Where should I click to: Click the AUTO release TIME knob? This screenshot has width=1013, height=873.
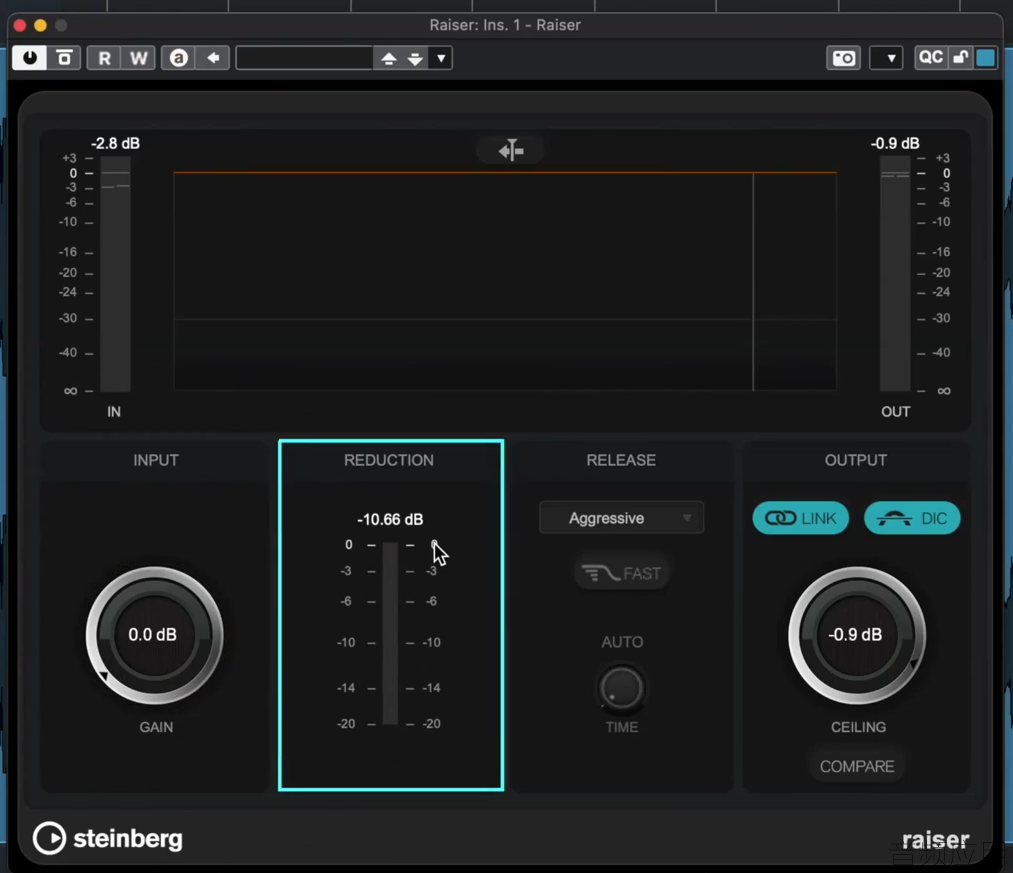pos(621,688)
